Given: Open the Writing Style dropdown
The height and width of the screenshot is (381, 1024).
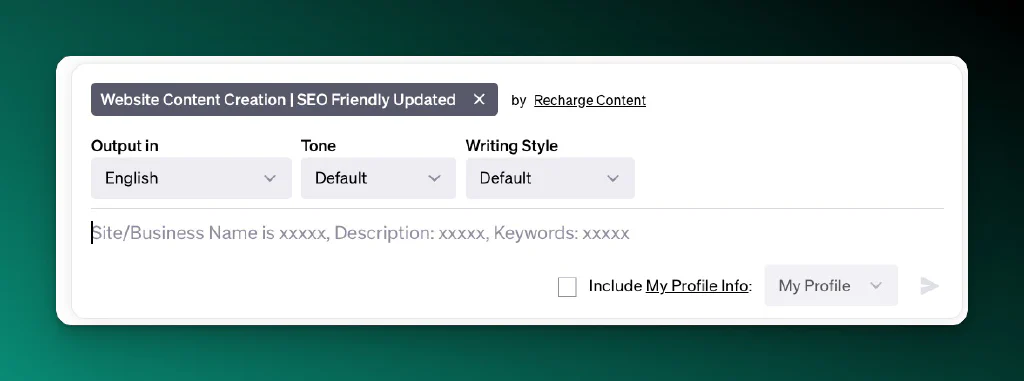Looking at the screenshot, I should pos(550,178).
